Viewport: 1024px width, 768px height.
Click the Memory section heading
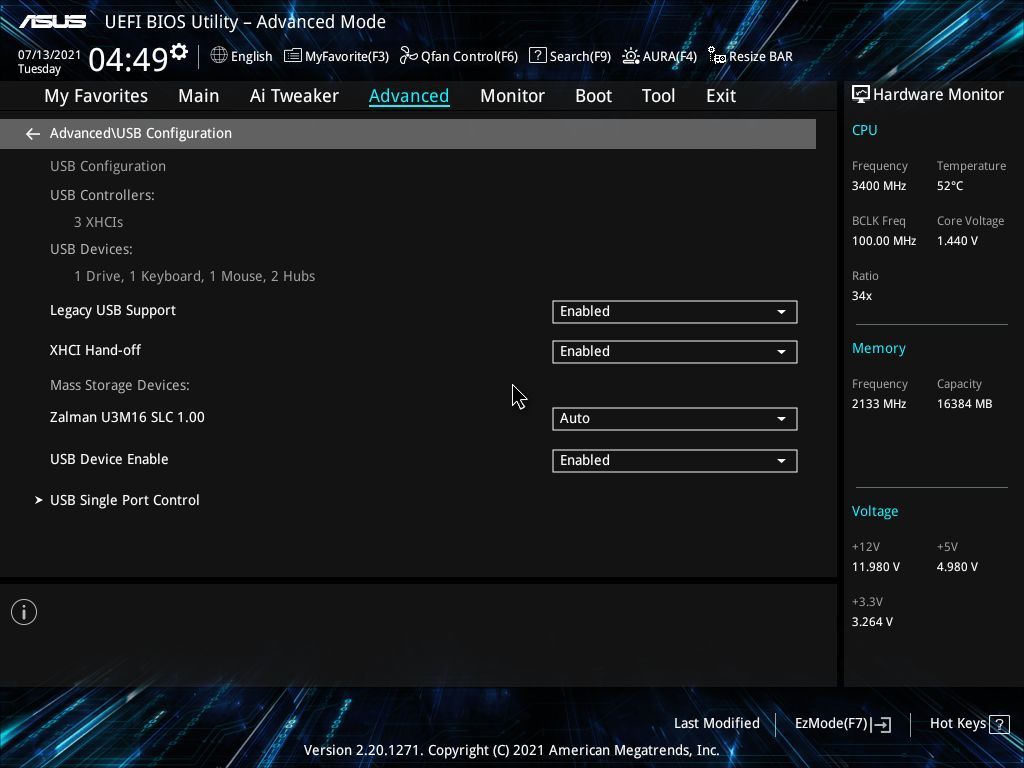coord(878,348)
